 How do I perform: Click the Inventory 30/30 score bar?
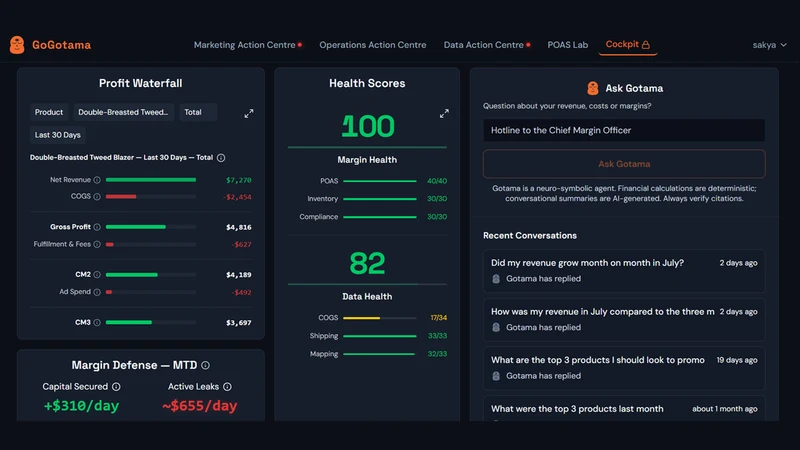[380, 198]
